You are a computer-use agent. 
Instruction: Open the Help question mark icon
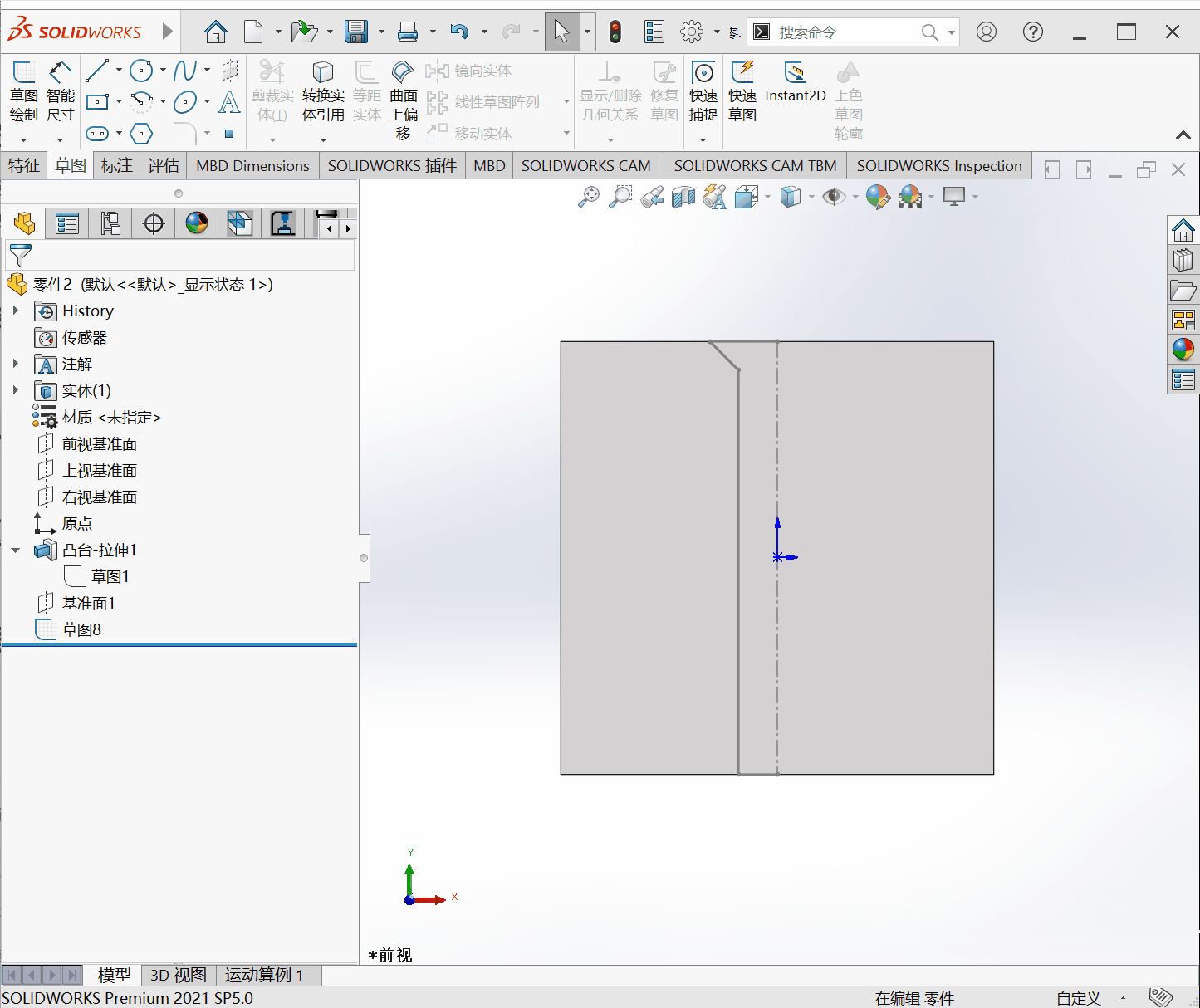1032,32
